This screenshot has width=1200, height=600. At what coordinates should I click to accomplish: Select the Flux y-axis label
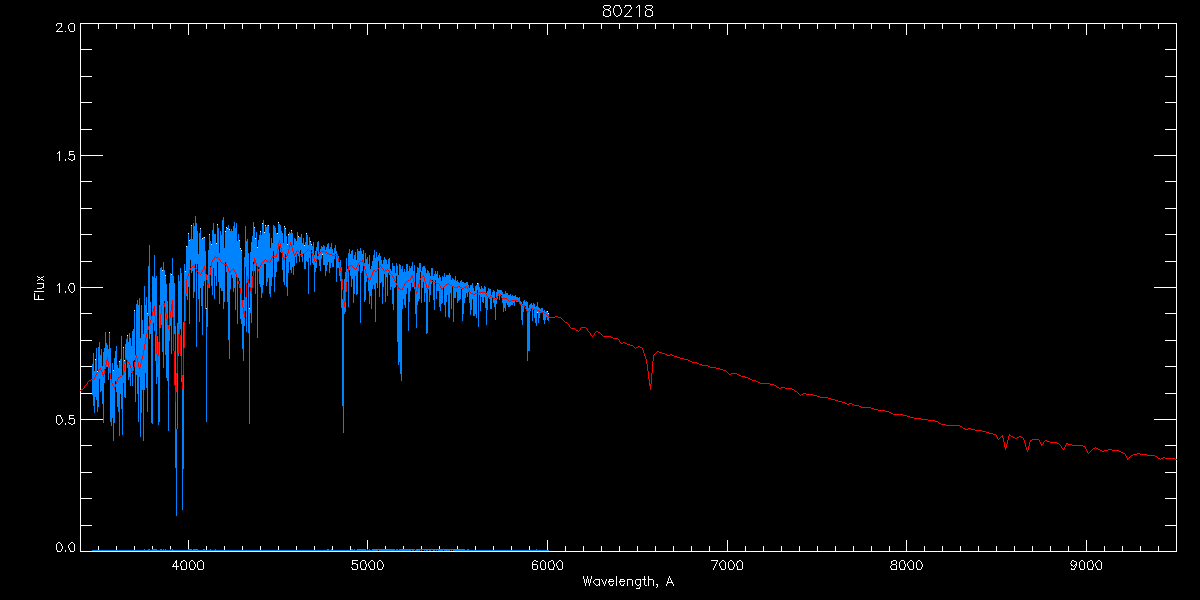[40, 288]
